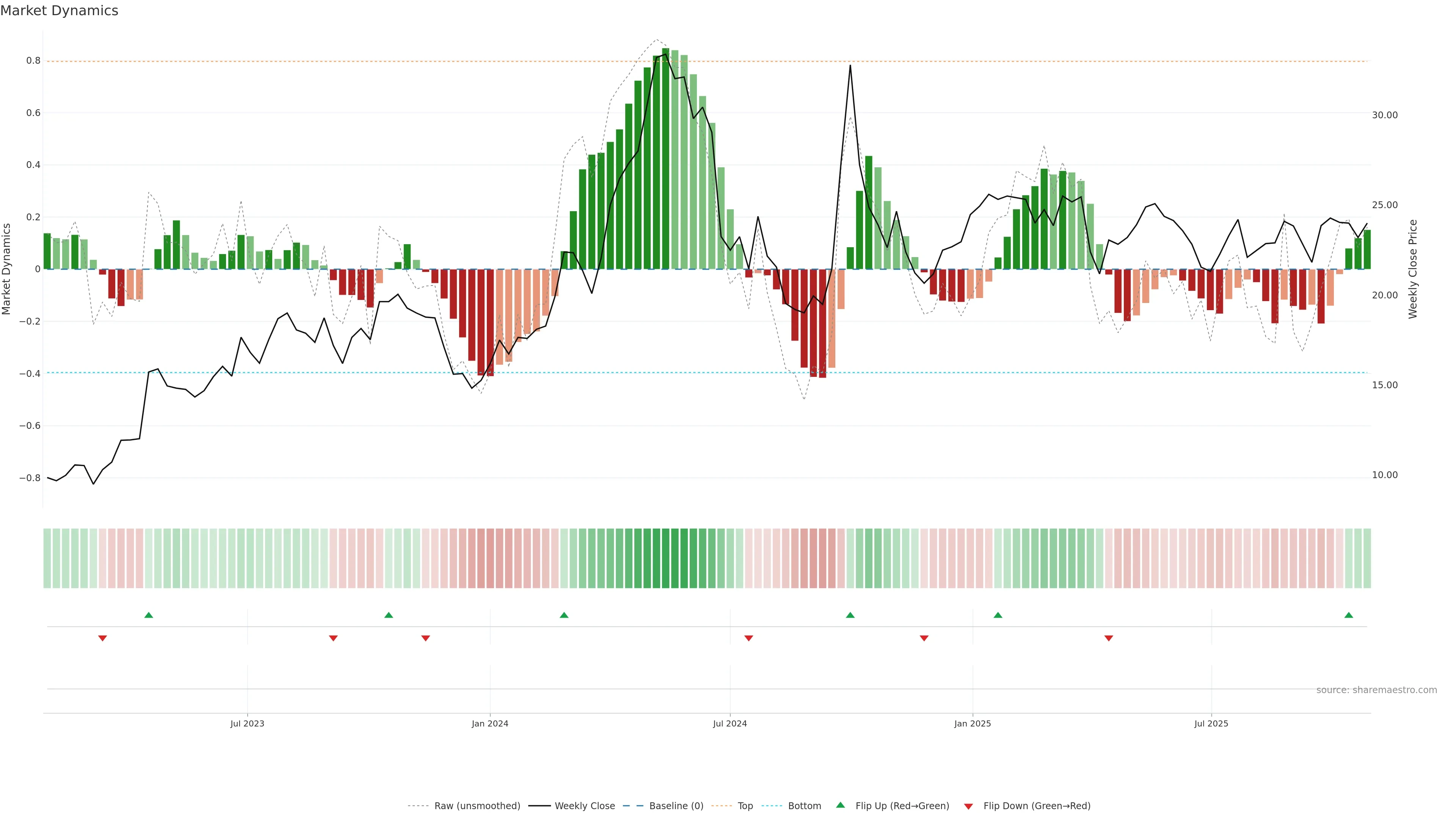Click the Market Dynamics chart title
Screen dimensions: 1456x819
coord(60,11)
